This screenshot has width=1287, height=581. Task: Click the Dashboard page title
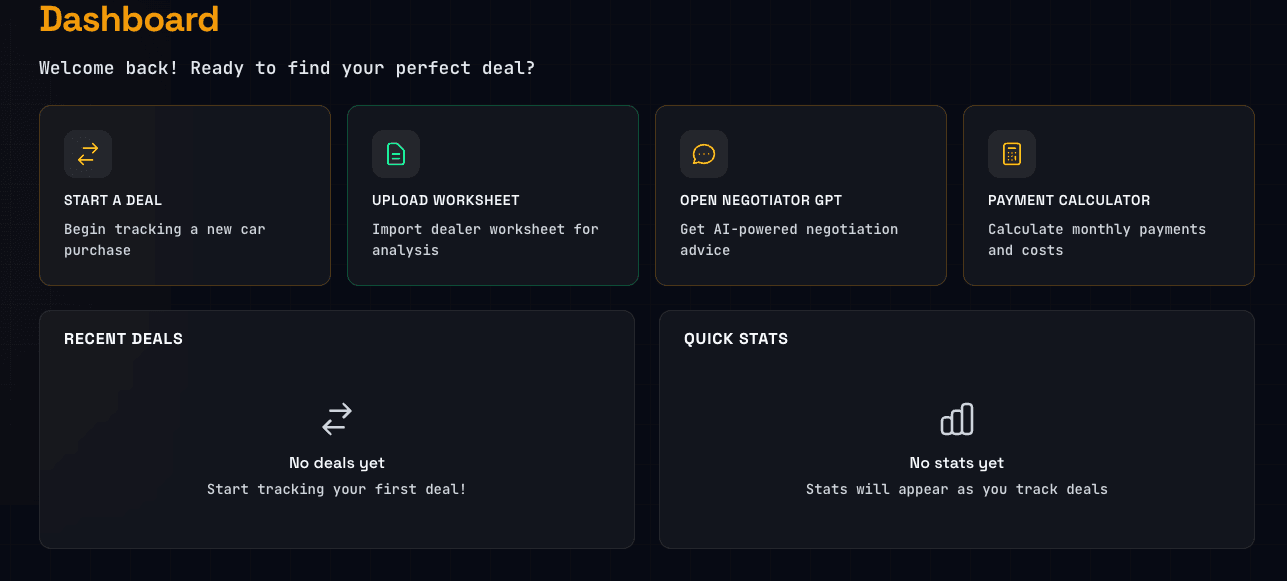tap(129, 19)
